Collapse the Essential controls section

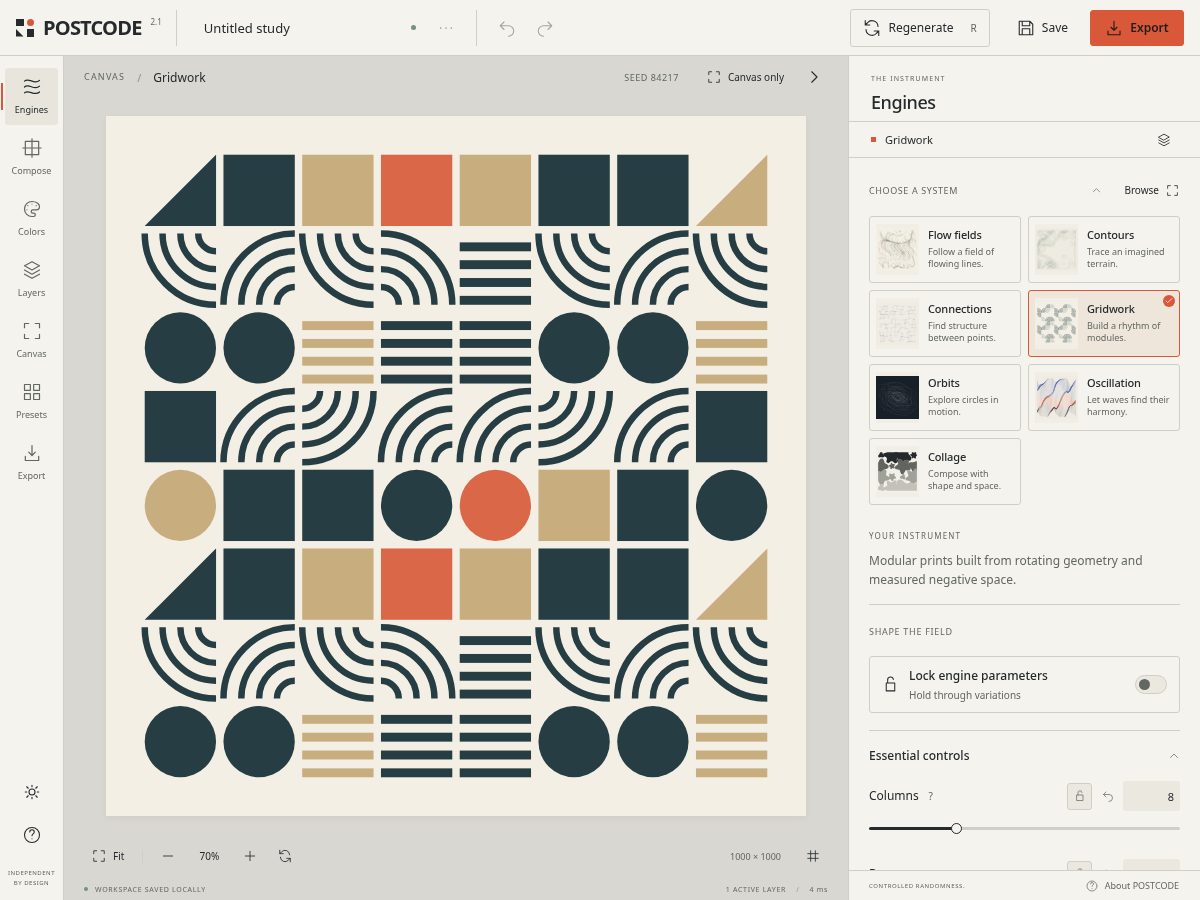[1174, 756]
